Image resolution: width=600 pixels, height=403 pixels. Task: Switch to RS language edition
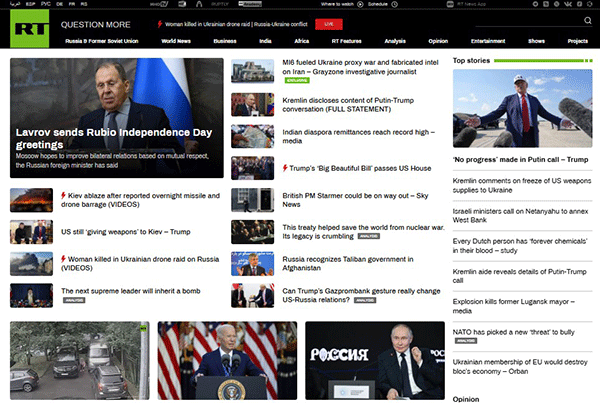(x=84, y=4)
